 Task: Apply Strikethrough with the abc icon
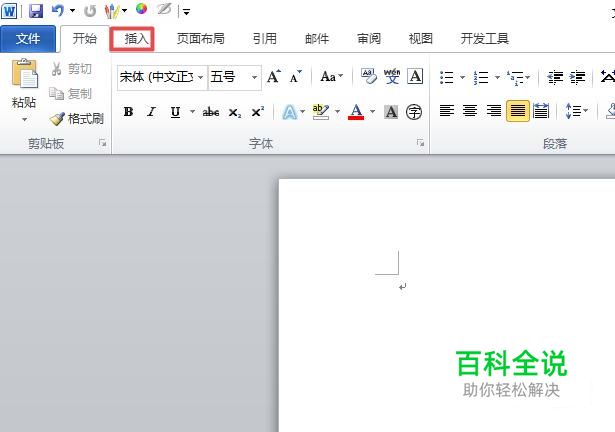211,113
